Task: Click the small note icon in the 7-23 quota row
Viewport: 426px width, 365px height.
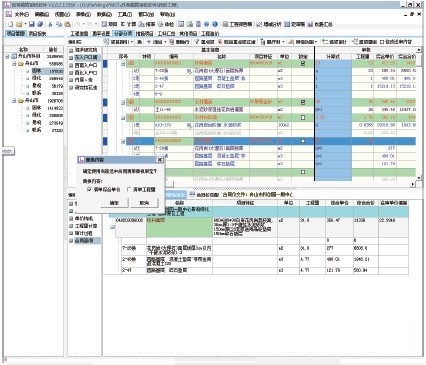Action: pos(189,71)
